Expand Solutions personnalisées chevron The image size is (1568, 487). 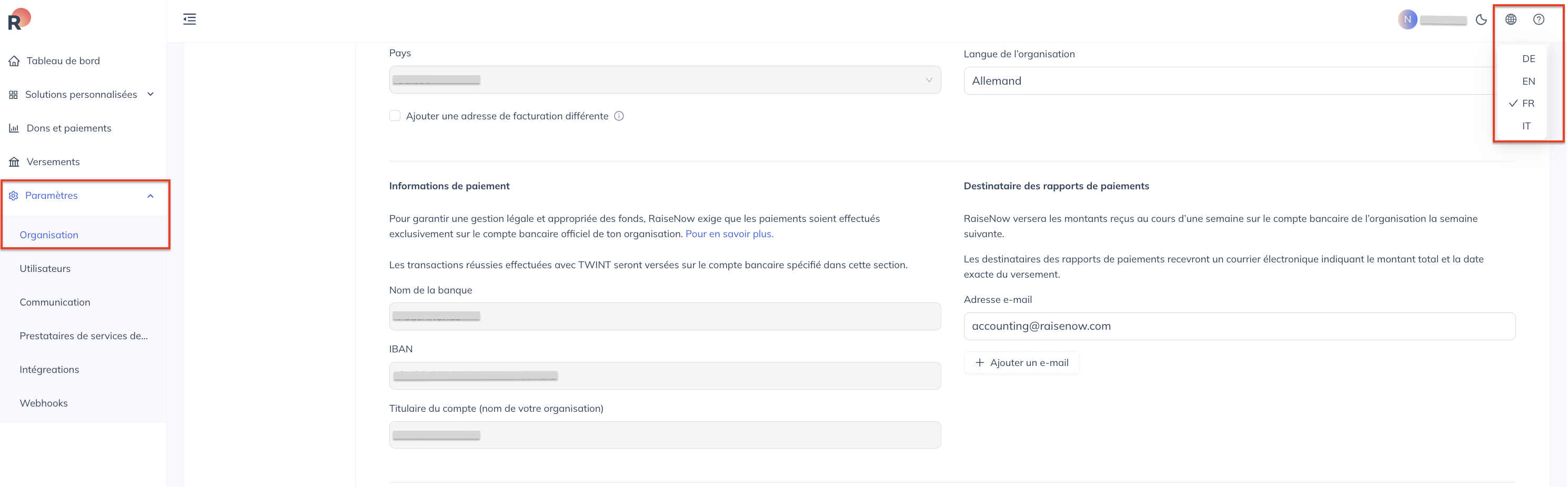click(150, 94)
